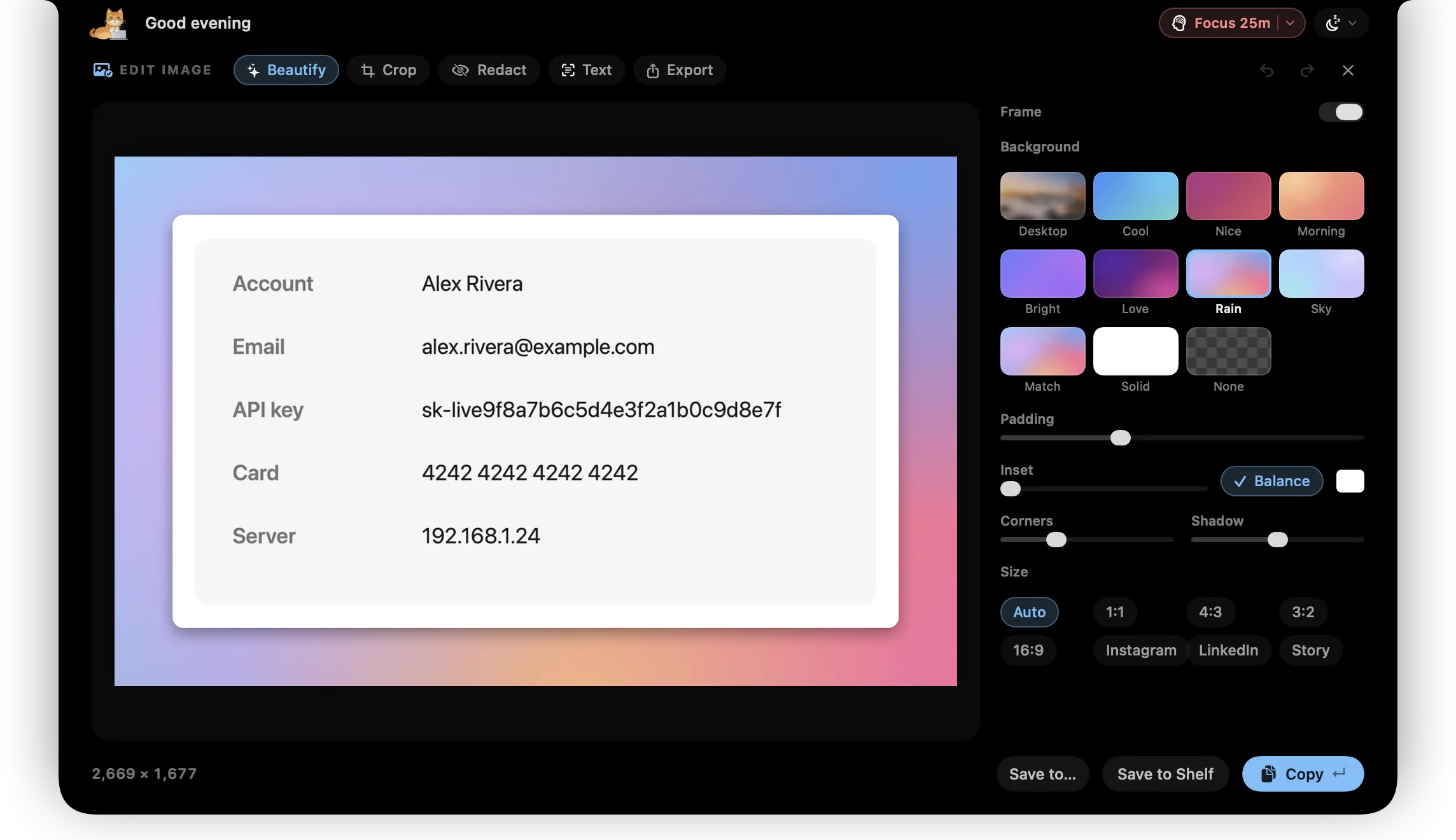Choose the Cool background swatch
The height and width of the screenshot is (840, 1456).
click(x=1135, y=196)
